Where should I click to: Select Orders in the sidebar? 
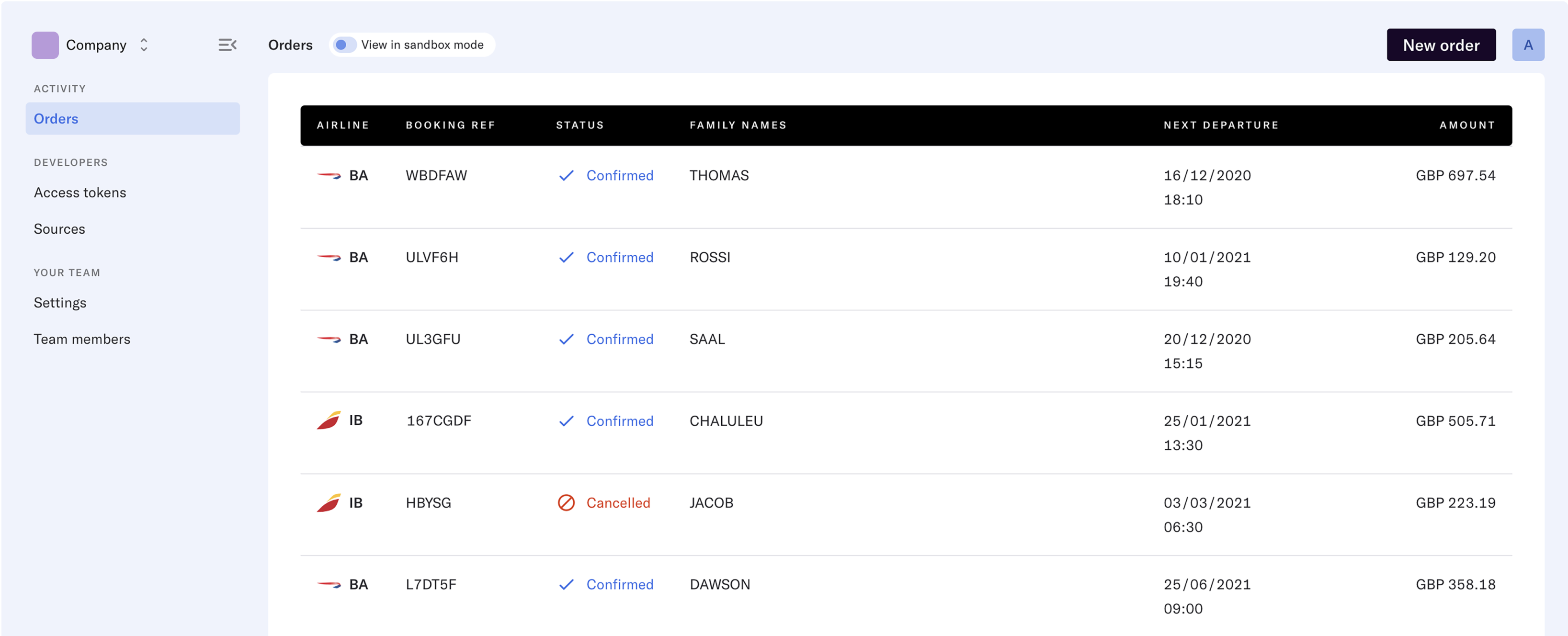[133, 119]
